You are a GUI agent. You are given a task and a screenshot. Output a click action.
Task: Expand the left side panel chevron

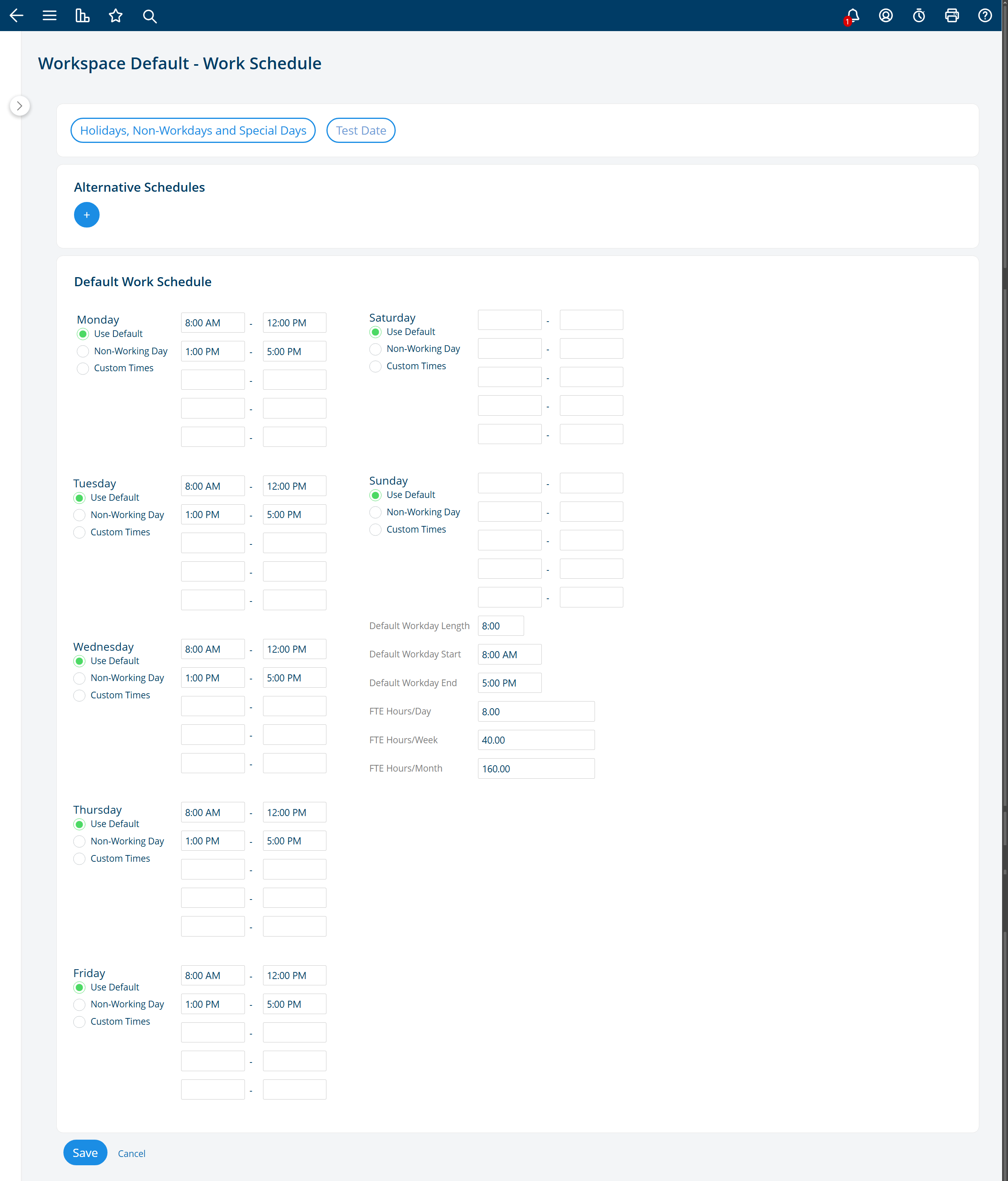click(20, 106)
